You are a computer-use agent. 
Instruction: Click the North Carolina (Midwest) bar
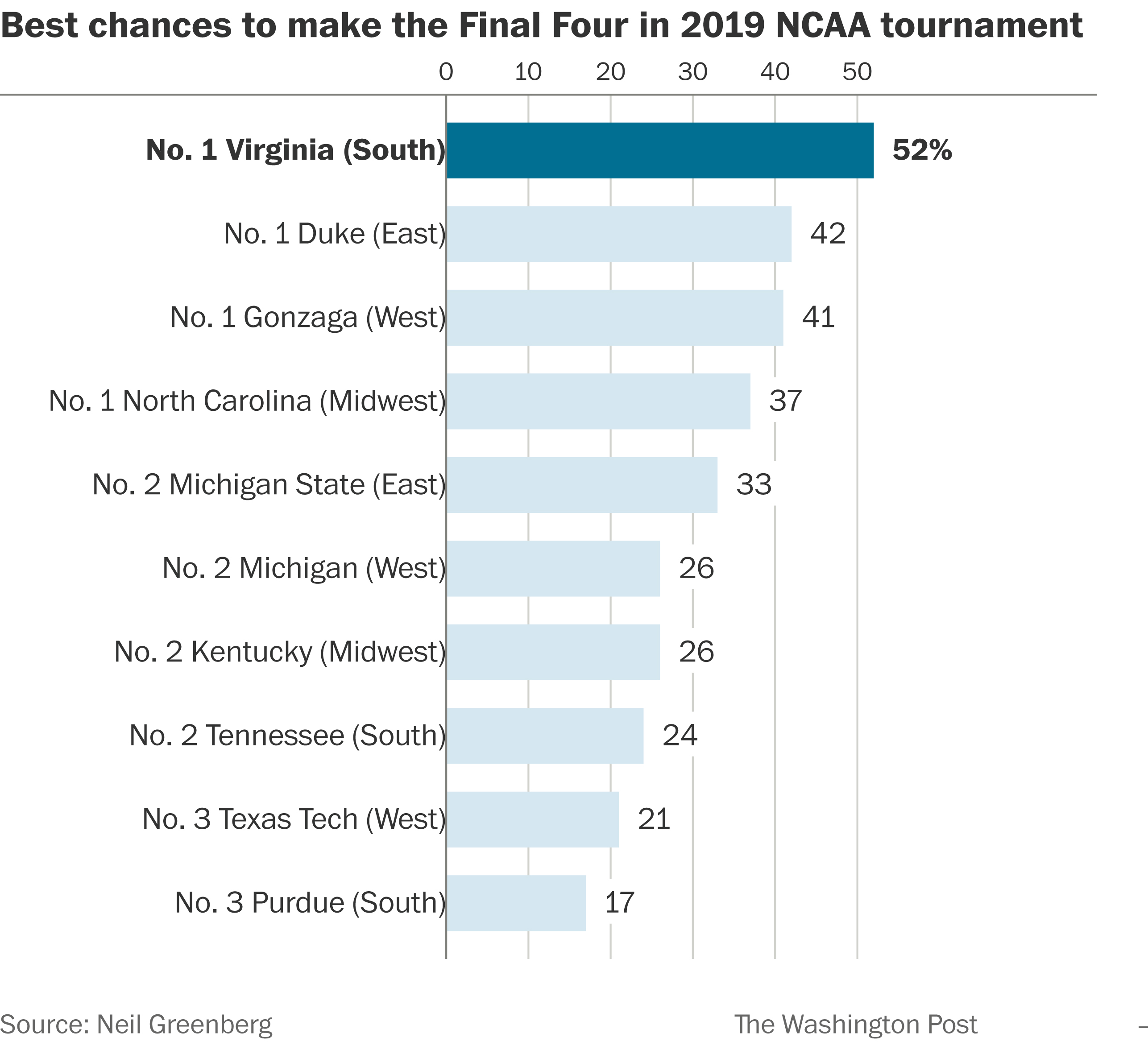pyautogui.click(x=598, y=401)
